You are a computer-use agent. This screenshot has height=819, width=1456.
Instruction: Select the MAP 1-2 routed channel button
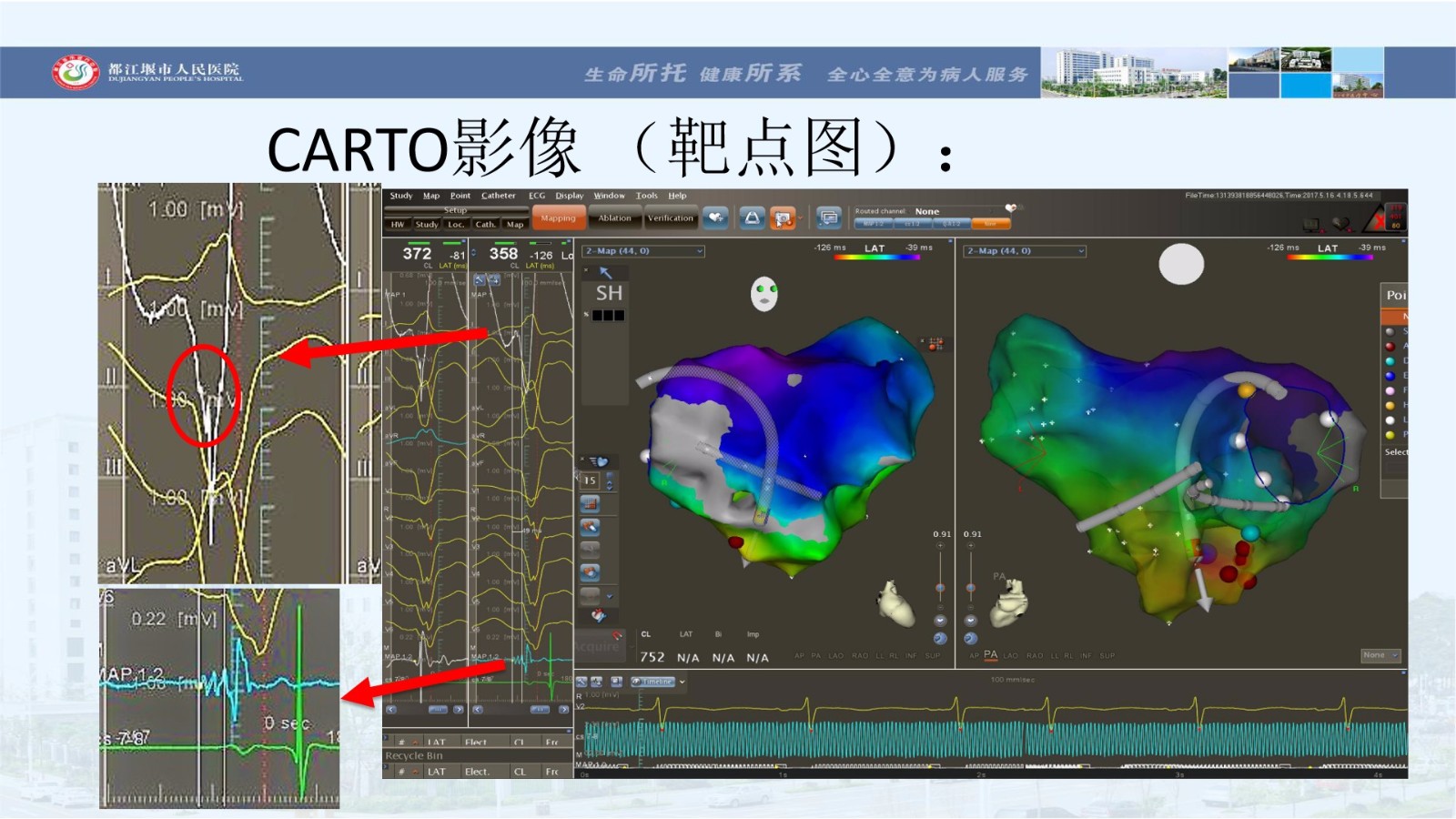coord(873,224)
